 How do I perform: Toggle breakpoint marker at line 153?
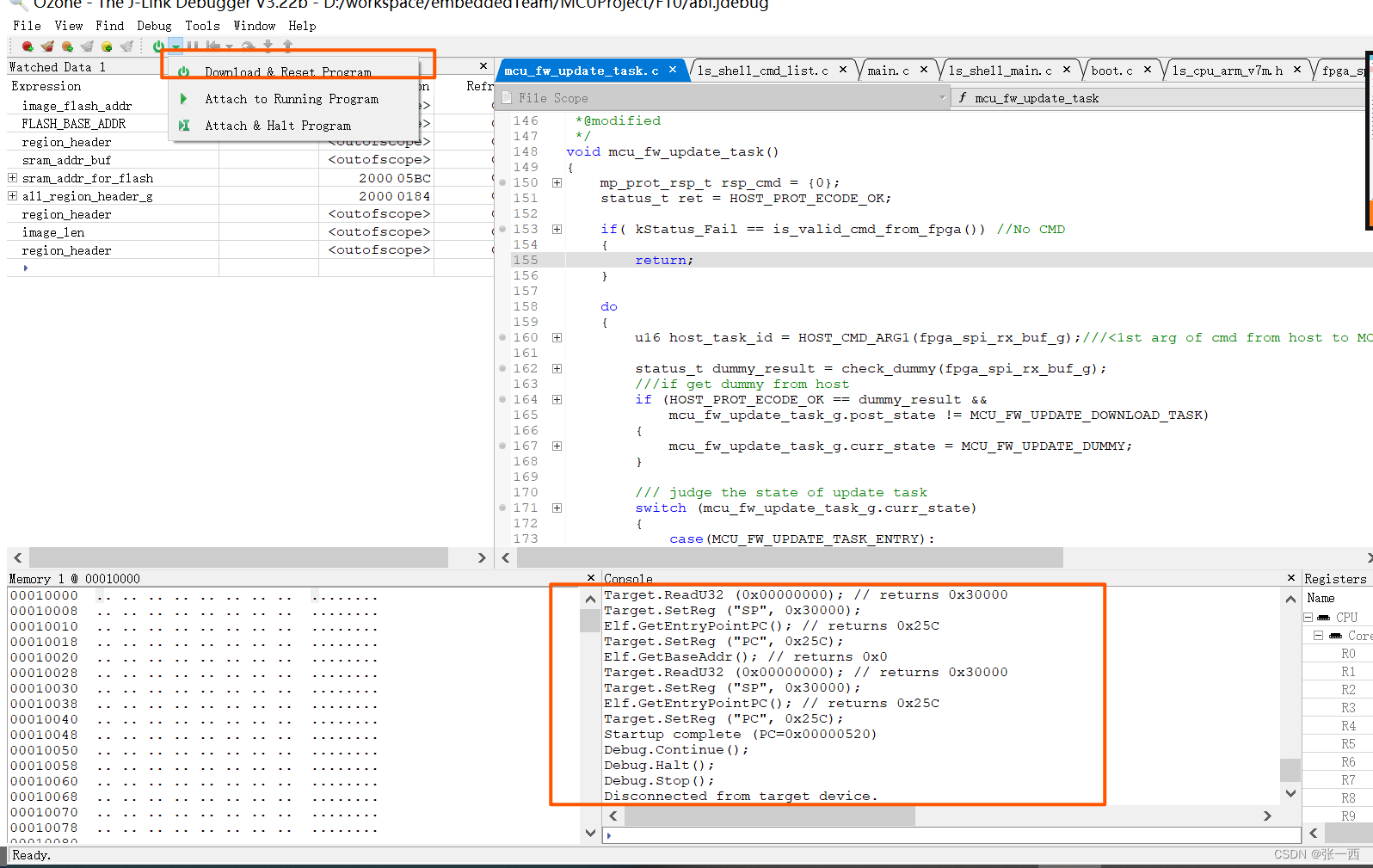click(502, 229)
